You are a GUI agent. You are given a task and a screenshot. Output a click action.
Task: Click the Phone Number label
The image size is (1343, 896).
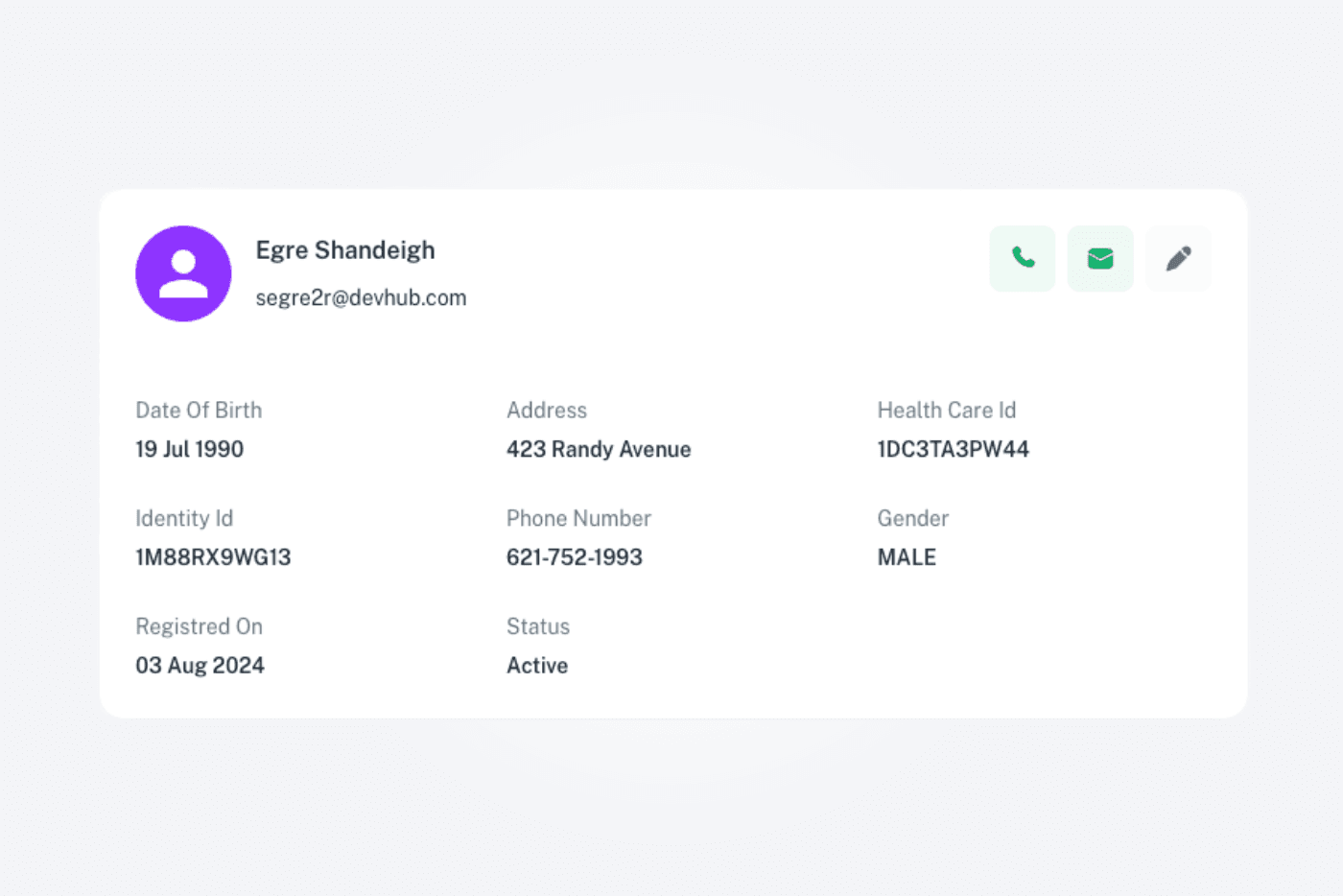(x=578, y=519)
